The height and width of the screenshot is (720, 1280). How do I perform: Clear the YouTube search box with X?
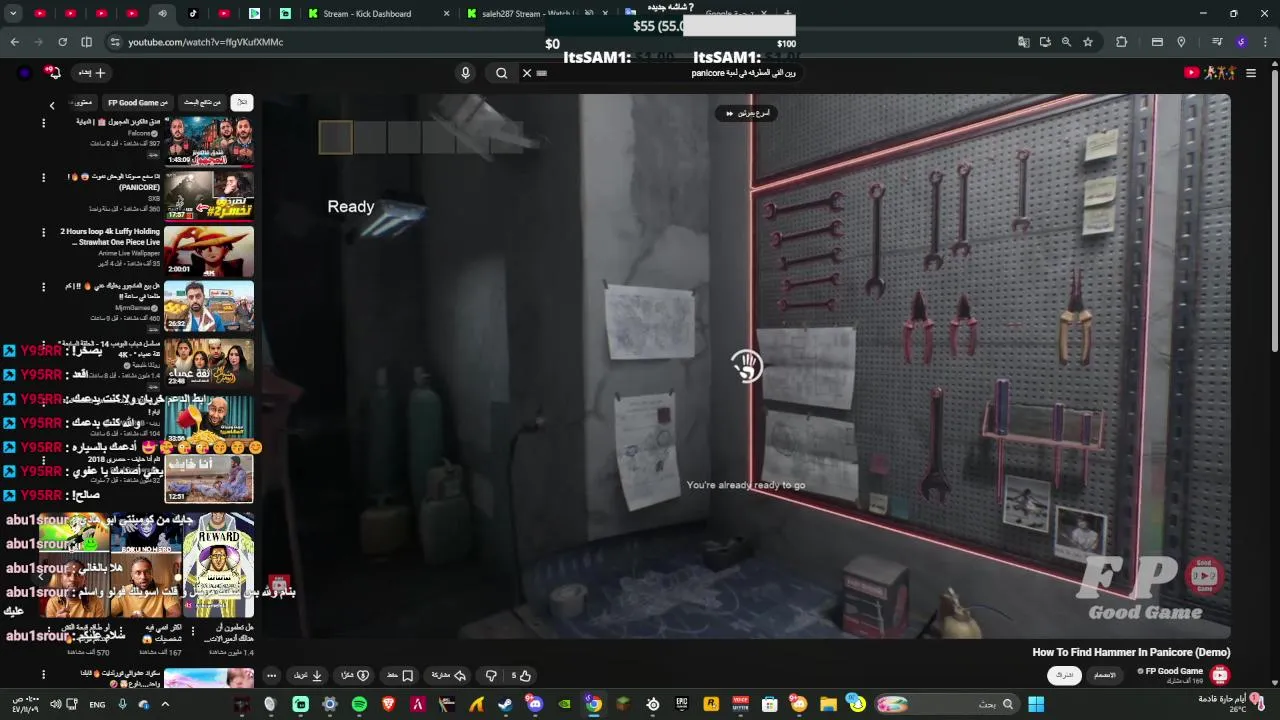coord(527,73)
